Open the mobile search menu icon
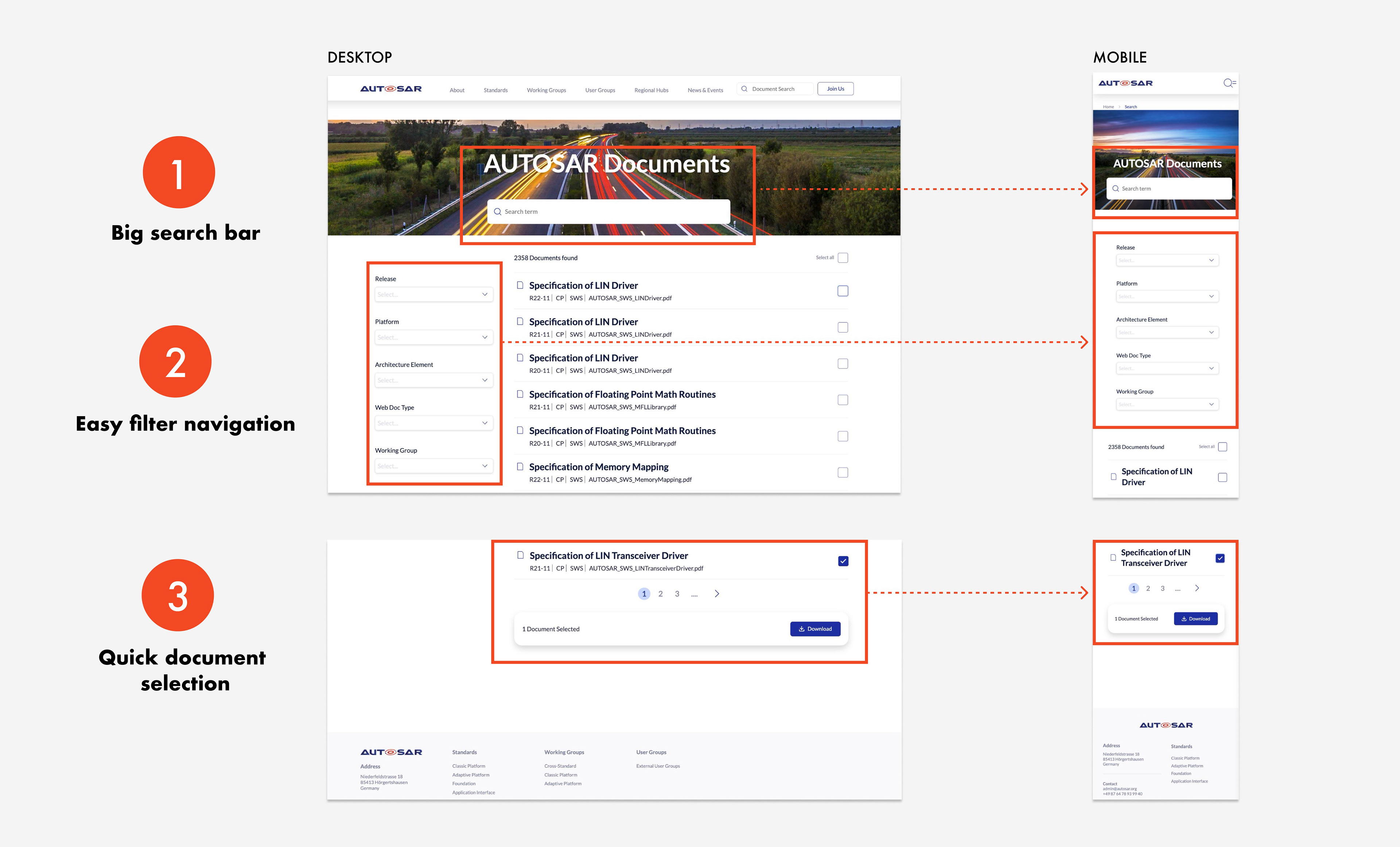 (x=1229, y=83)
